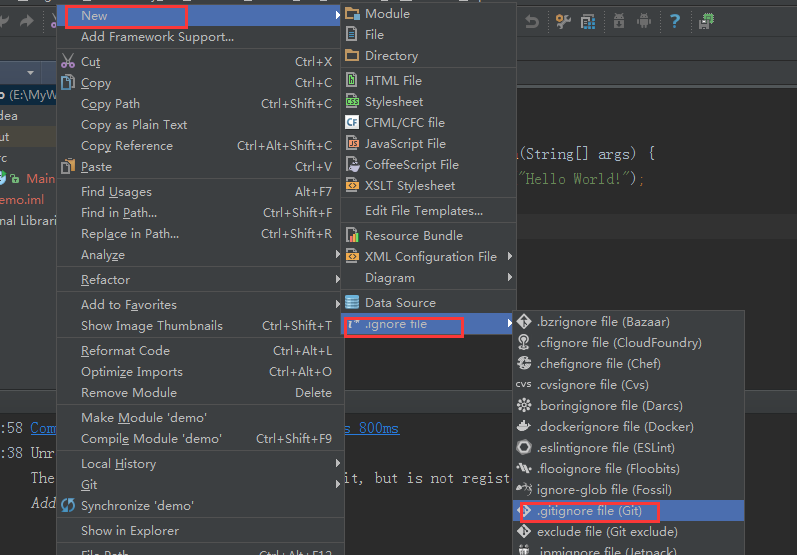Screen dimensions: 797x555
Task: Click Synchronize 'demo' in the context menu
Action: (x=137, y=505)
